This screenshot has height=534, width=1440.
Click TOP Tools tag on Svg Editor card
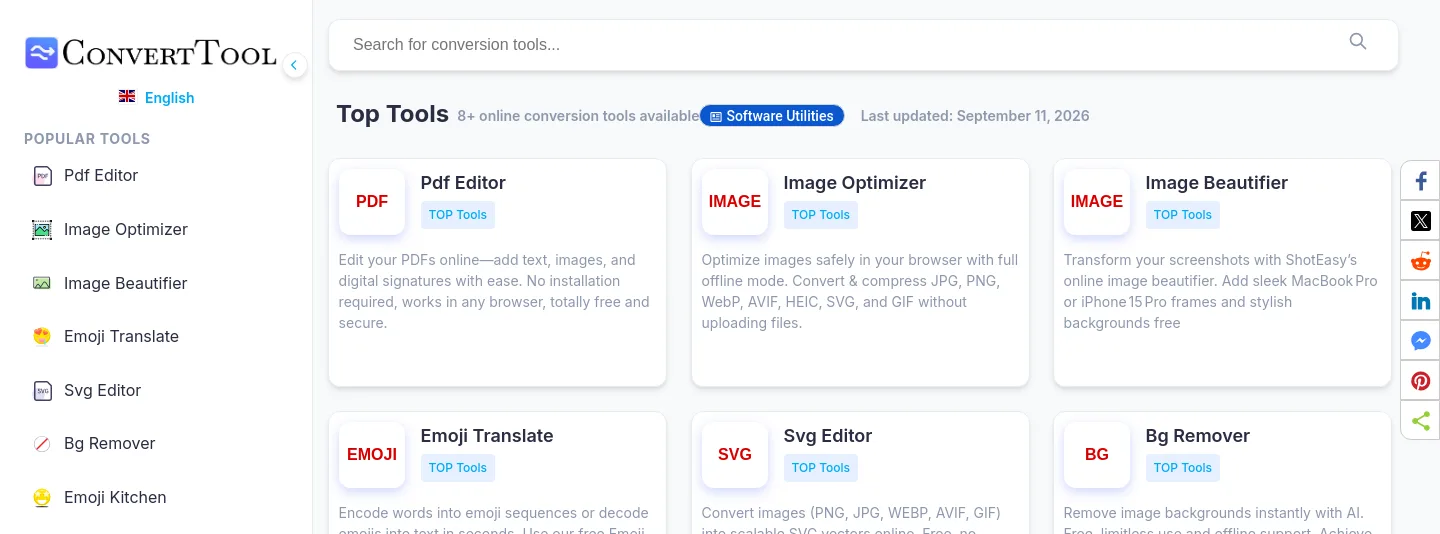click(821, 468)
